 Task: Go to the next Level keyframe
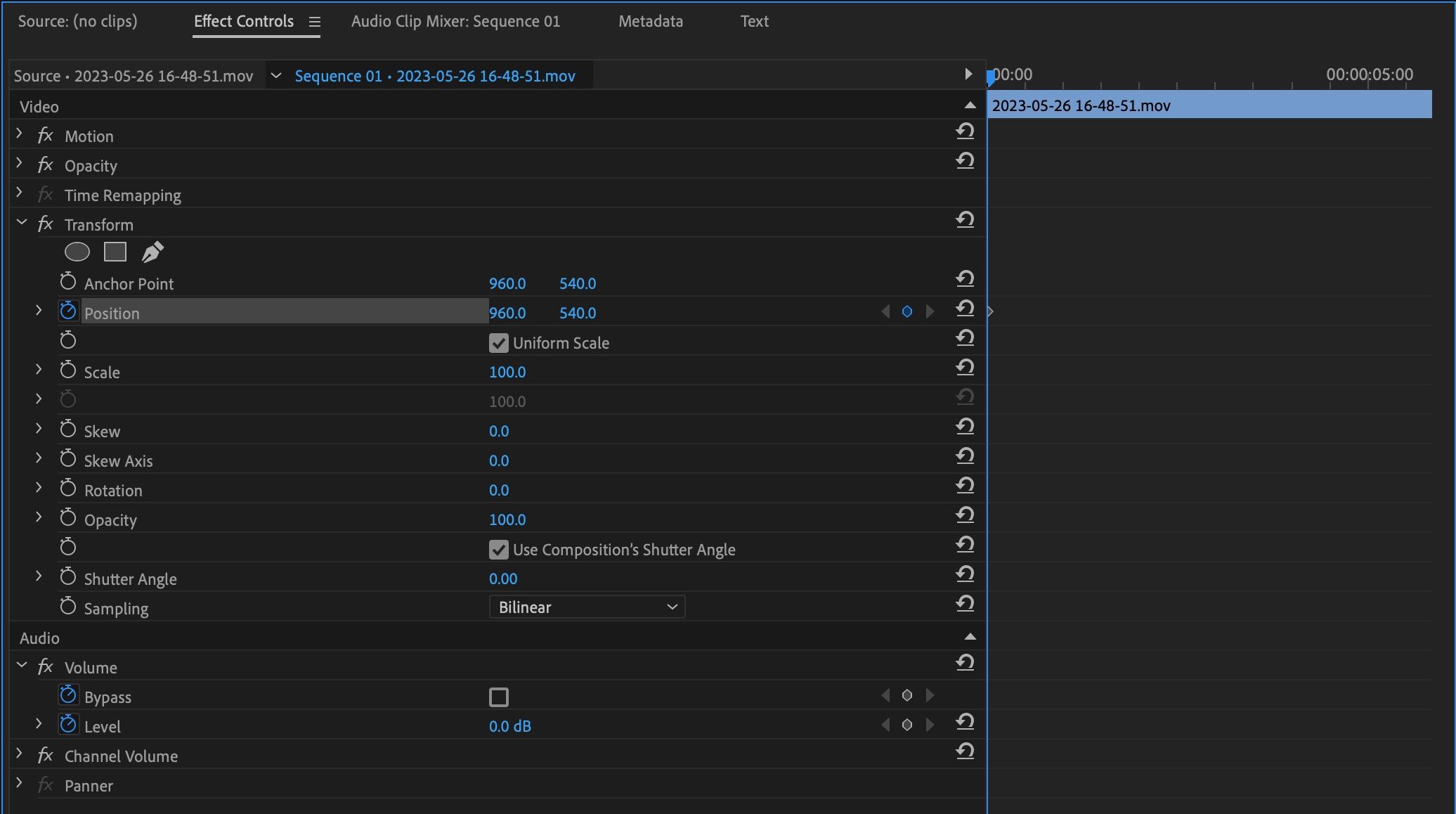930,725
